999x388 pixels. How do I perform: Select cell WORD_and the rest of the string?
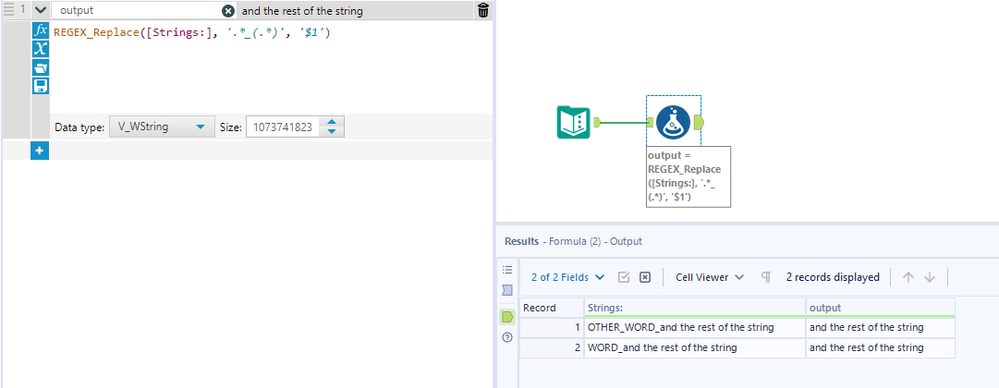coord(695,348)
